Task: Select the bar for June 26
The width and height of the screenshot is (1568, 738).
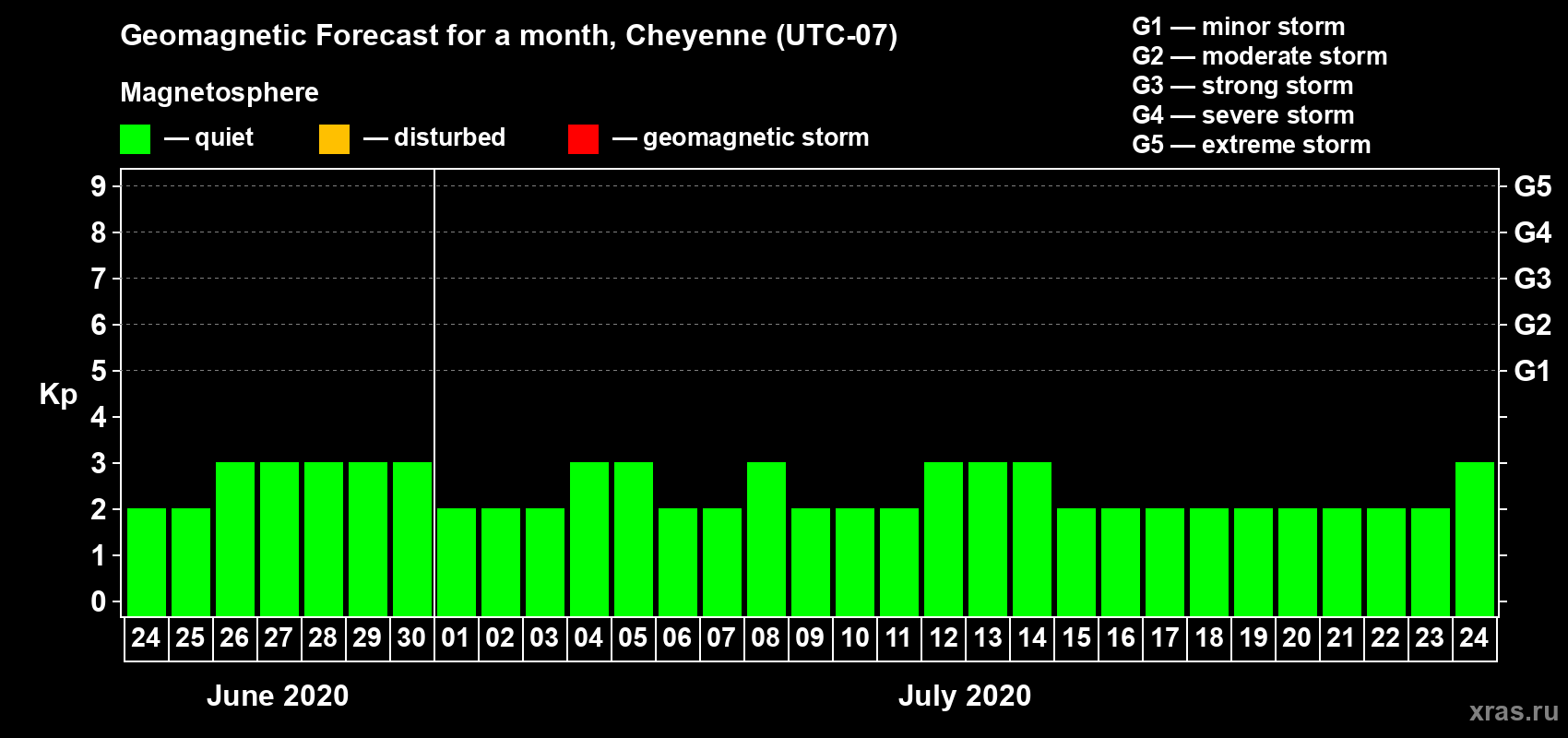Action: click(235, 539)
